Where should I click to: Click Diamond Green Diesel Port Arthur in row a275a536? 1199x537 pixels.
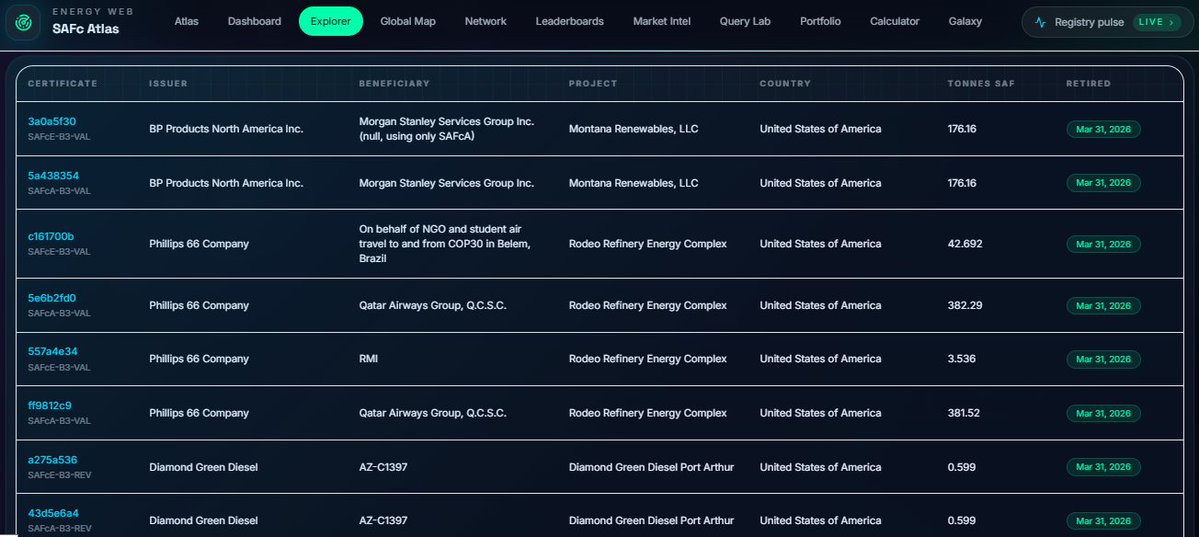tap(651, 467)
